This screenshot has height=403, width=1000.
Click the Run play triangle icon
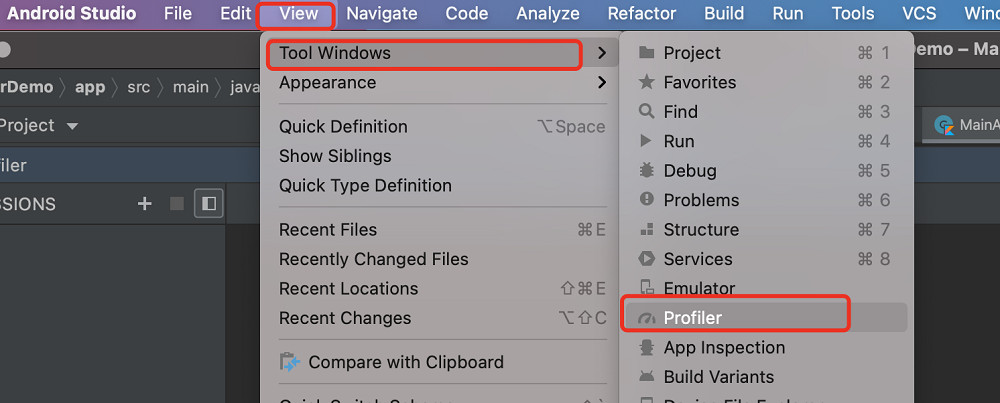coord(647,141)
